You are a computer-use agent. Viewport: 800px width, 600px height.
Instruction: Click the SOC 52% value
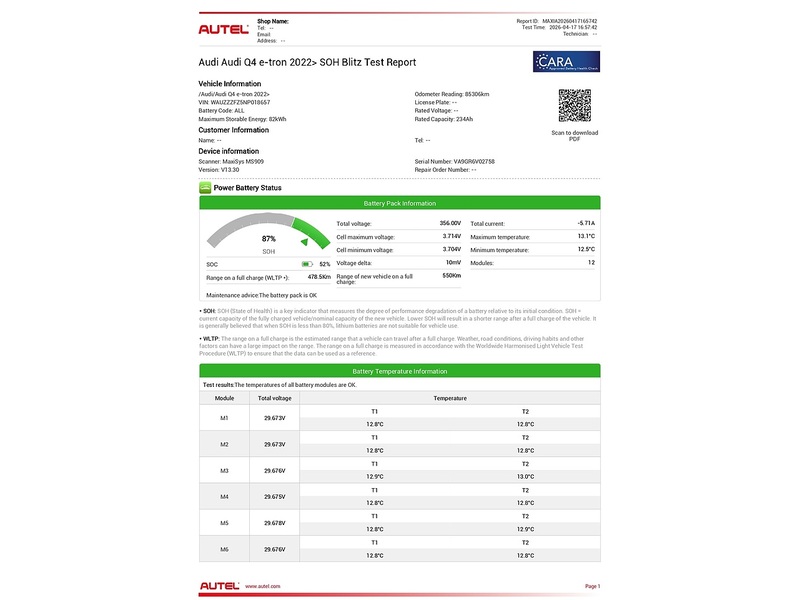point(324,264)
